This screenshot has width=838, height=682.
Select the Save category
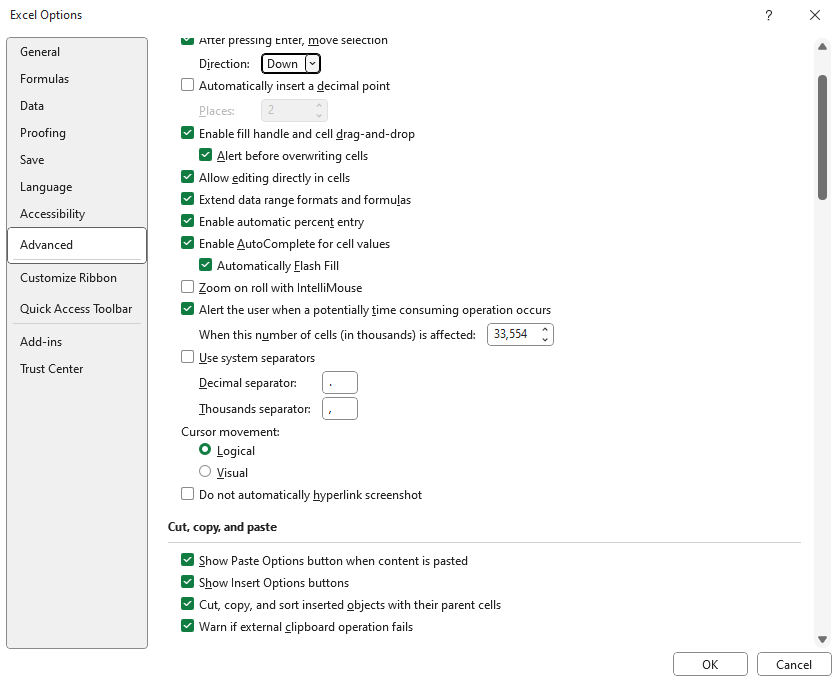77,160
